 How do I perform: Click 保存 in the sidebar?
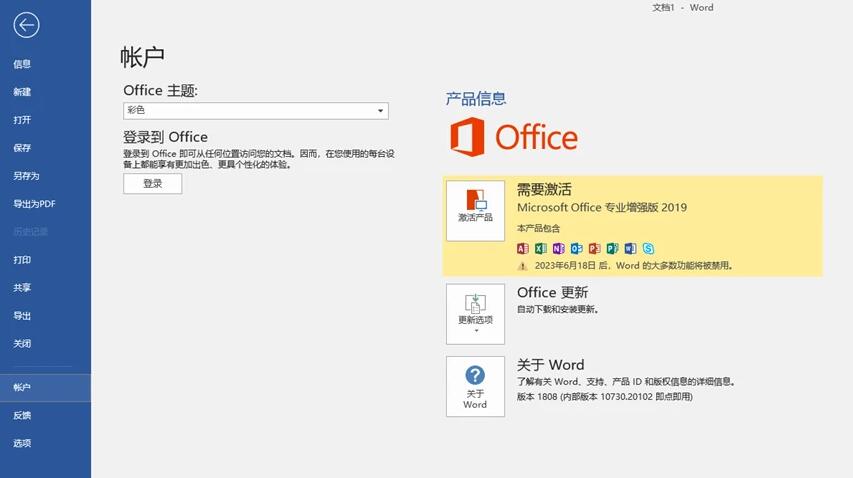pyautogui.click(x=22, y=148)
